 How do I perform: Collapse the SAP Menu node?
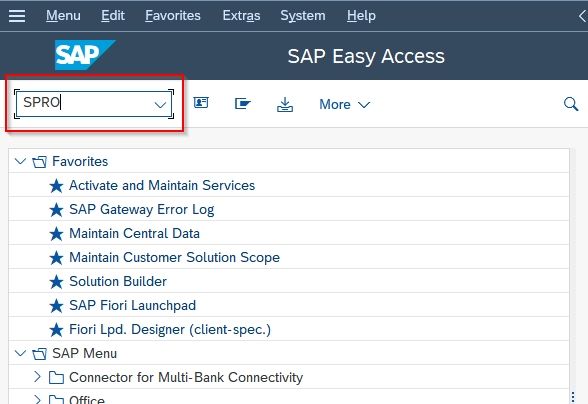click(x=20, y=353)
